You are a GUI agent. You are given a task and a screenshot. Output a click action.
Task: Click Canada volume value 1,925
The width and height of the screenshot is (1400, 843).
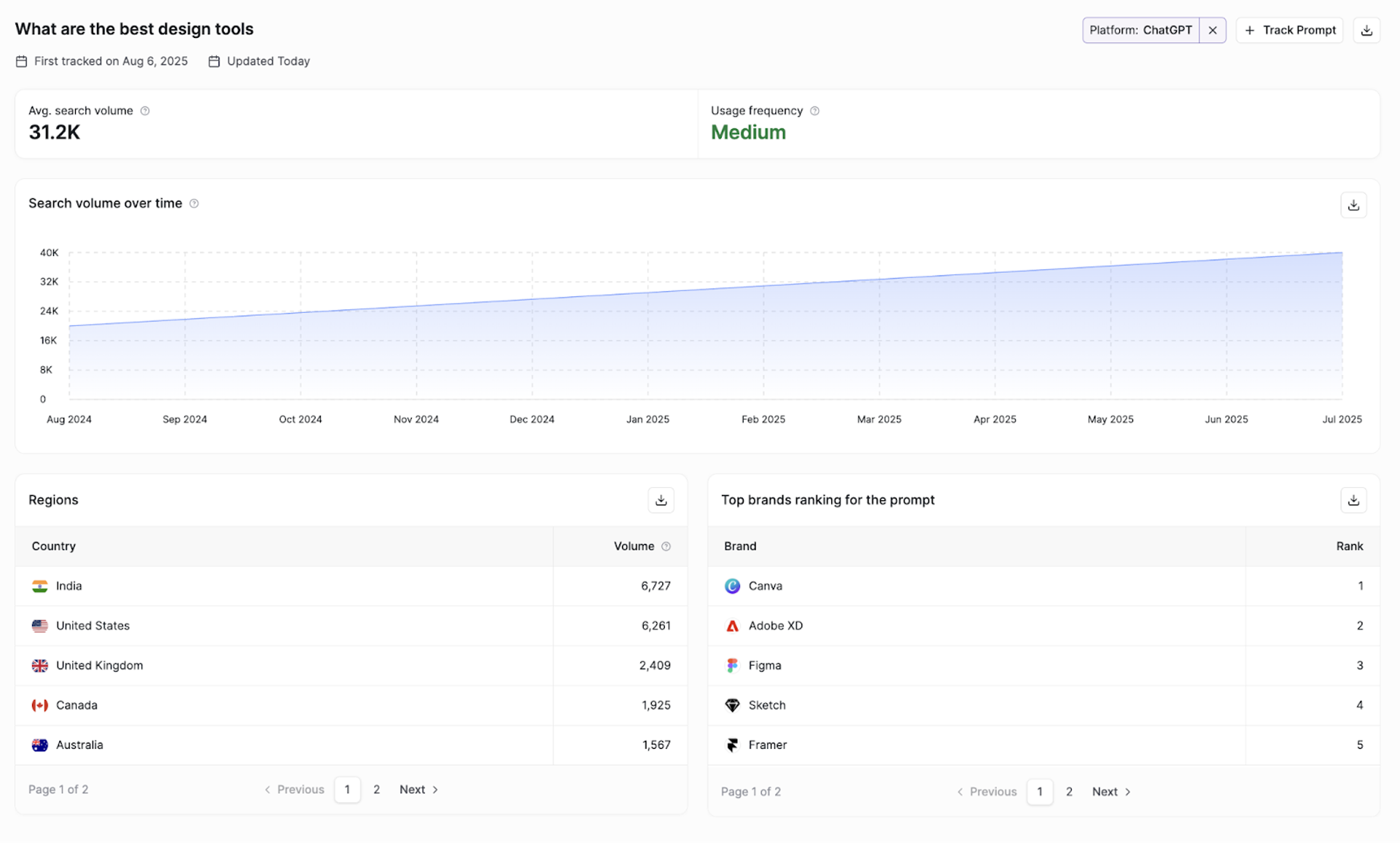tap(656, 705)
